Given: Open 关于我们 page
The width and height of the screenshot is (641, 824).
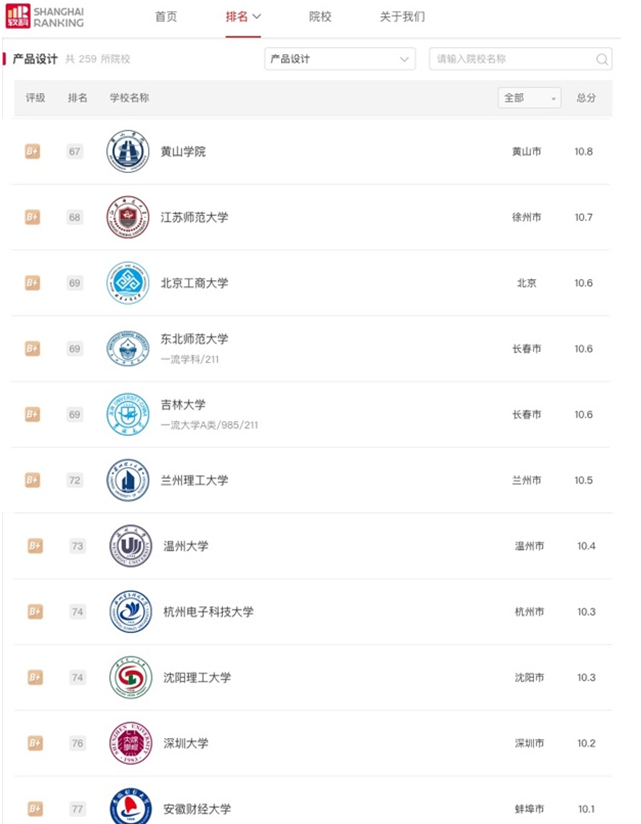Looking at the screenshot, I should click(402, 17).
